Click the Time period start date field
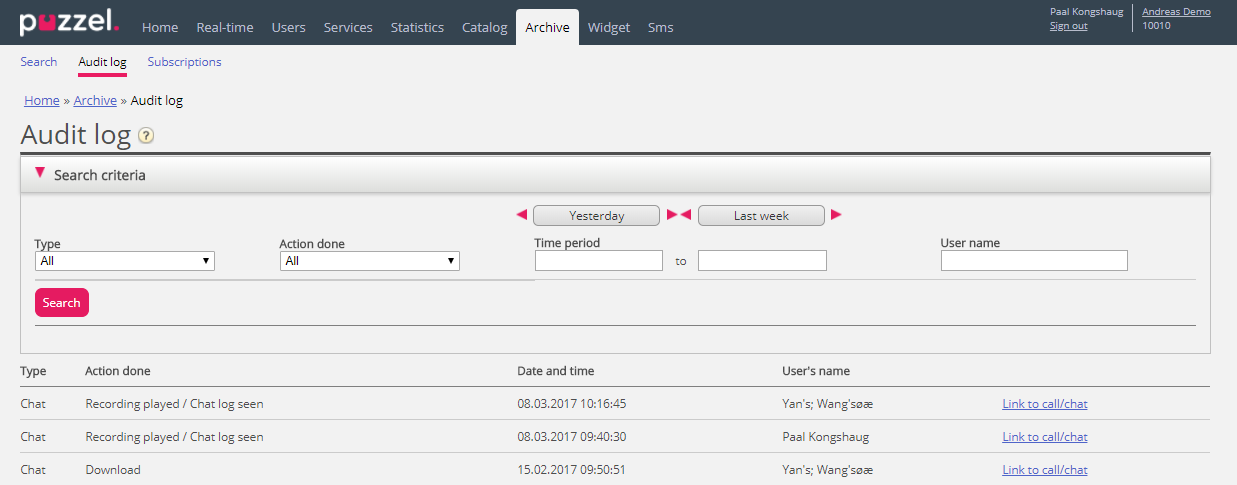The width and height of the screenshot is (1237, 485). click(598, 261)
